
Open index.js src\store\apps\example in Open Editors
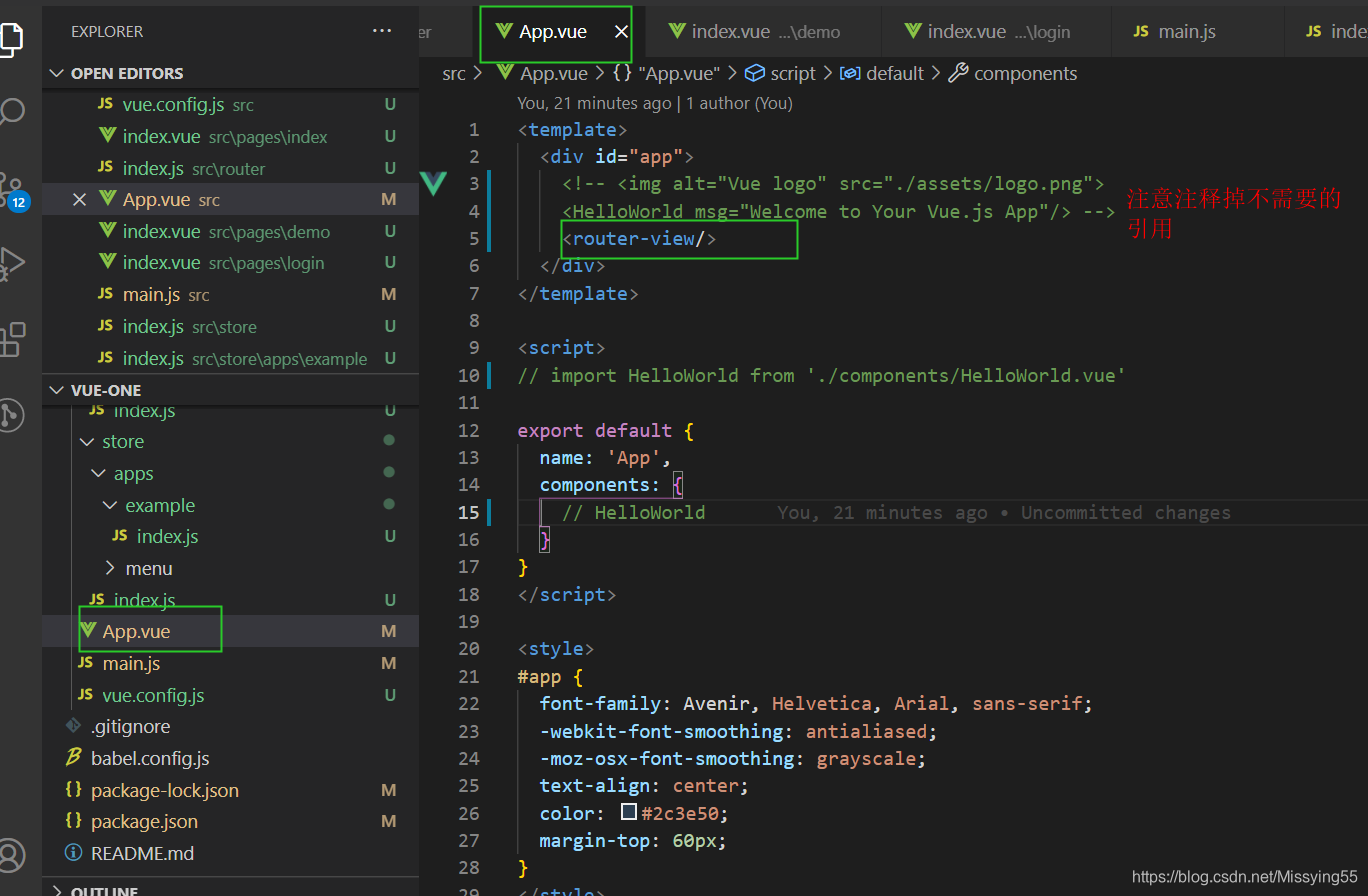(230, 358)
